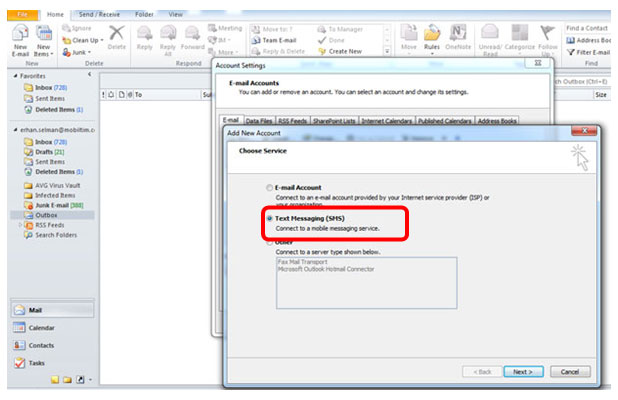Click the Shortcuts icon in navigation bar

click(80, 380)
